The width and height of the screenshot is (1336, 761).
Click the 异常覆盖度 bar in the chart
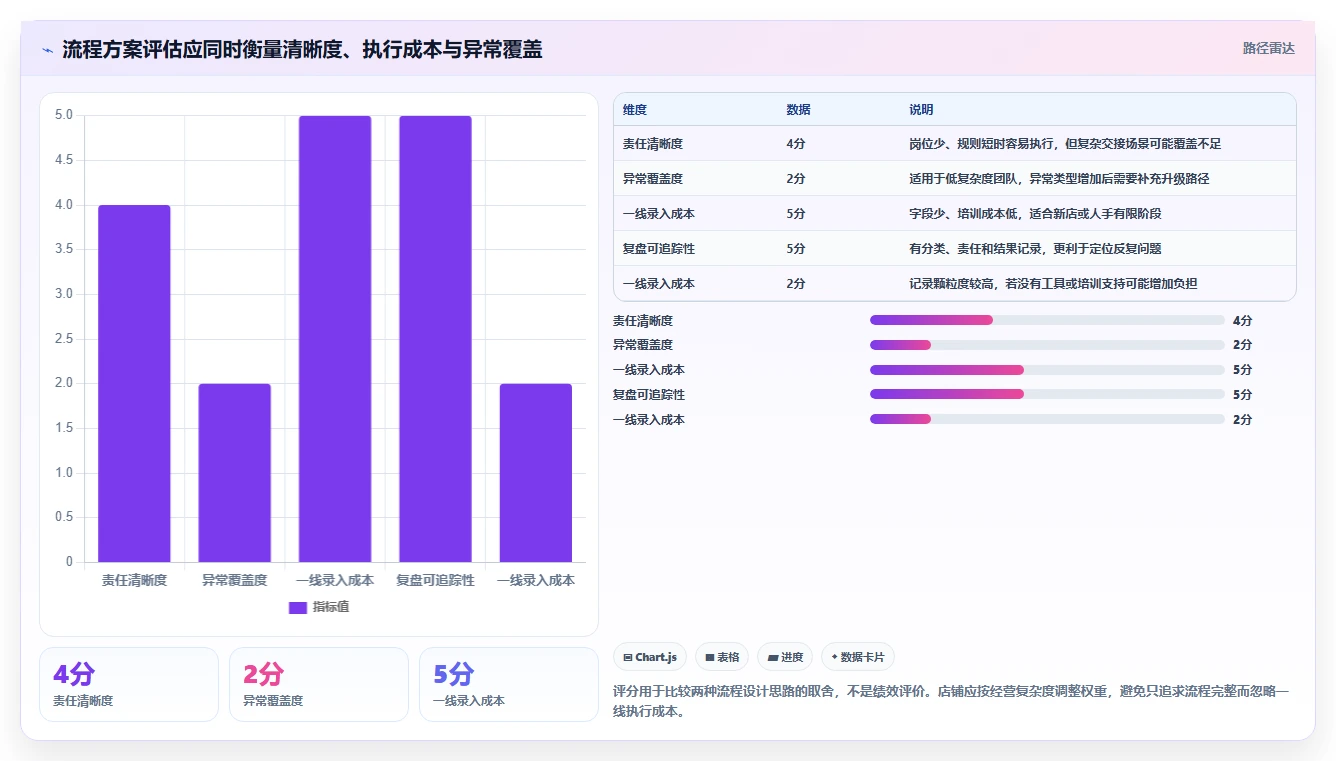[x=235, y=473]
